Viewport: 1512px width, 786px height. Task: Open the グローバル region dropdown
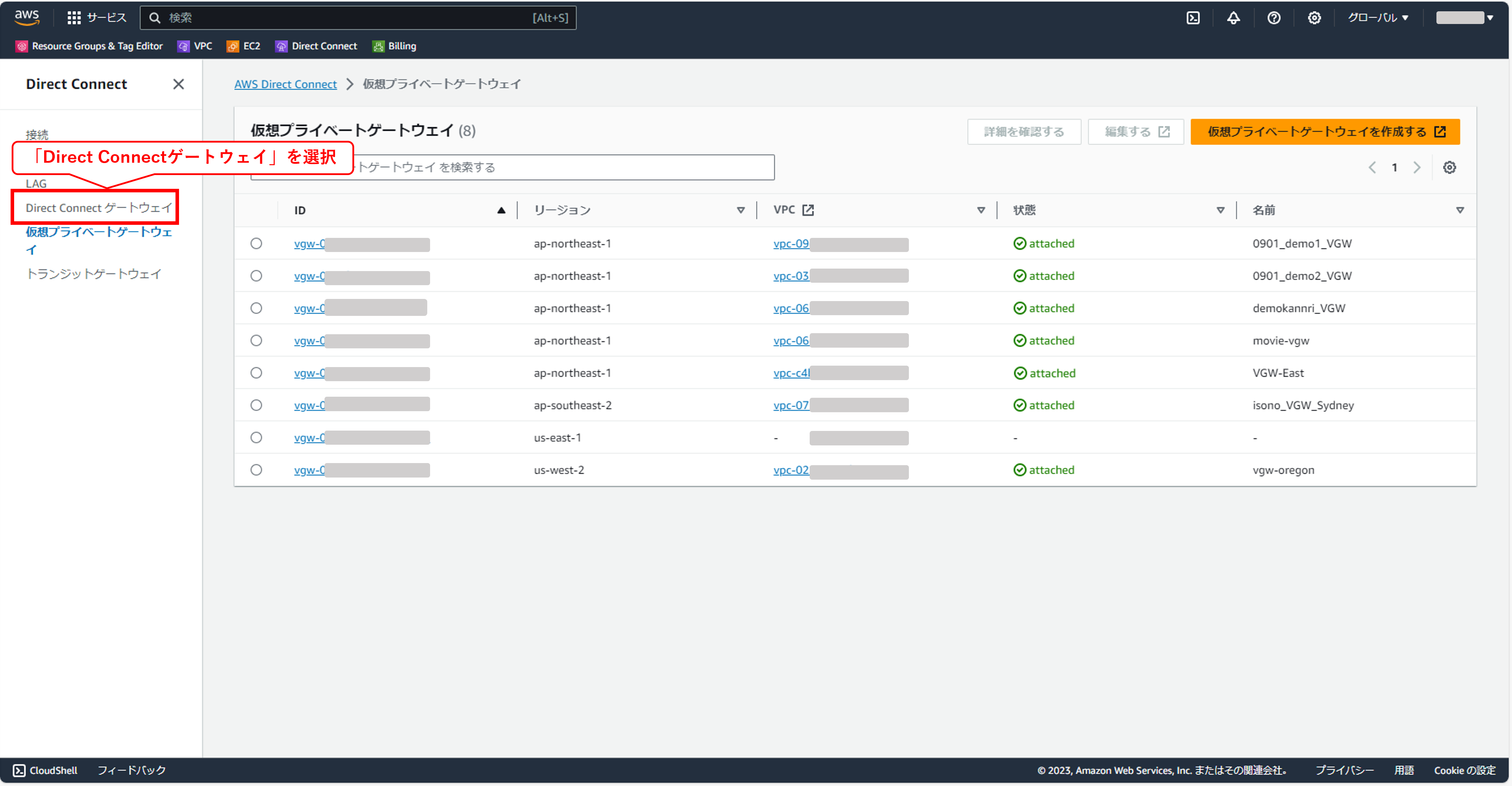tap(1377, 18)
